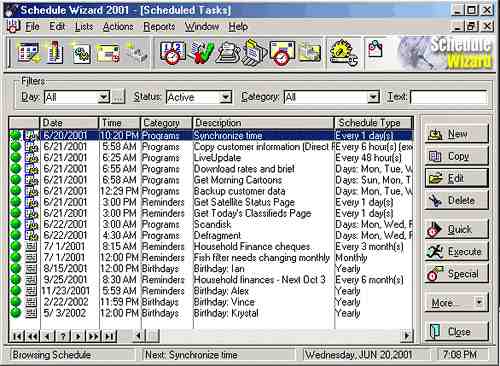Click the green gears toolbar icon
The width and height of the screenshot is (500, 366).
(x=81, y=53)
